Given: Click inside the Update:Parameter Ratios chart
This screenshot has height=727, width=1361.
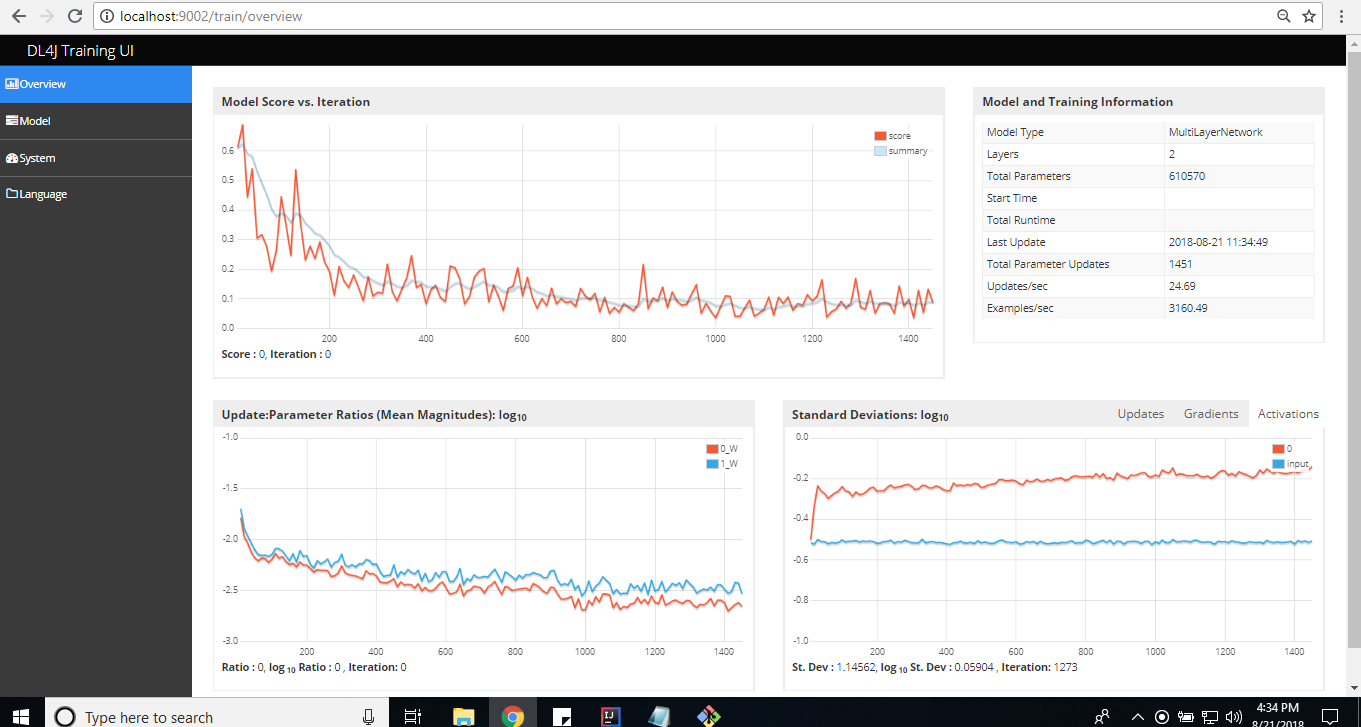Looking at the screenshot, I should pyautogui.click(x=490, y=538).
